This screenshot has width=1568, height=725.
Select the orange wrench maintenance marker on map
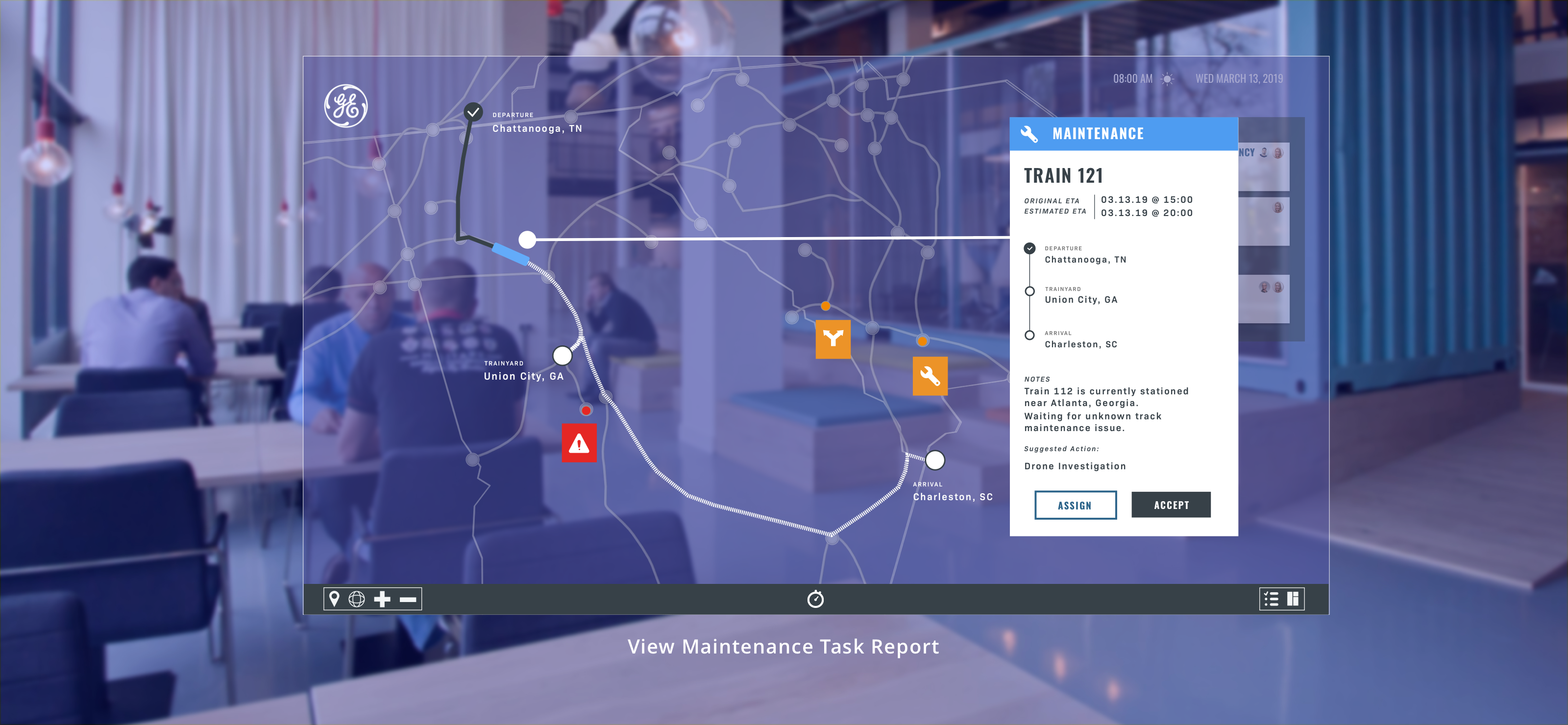[x=930, y=376]
